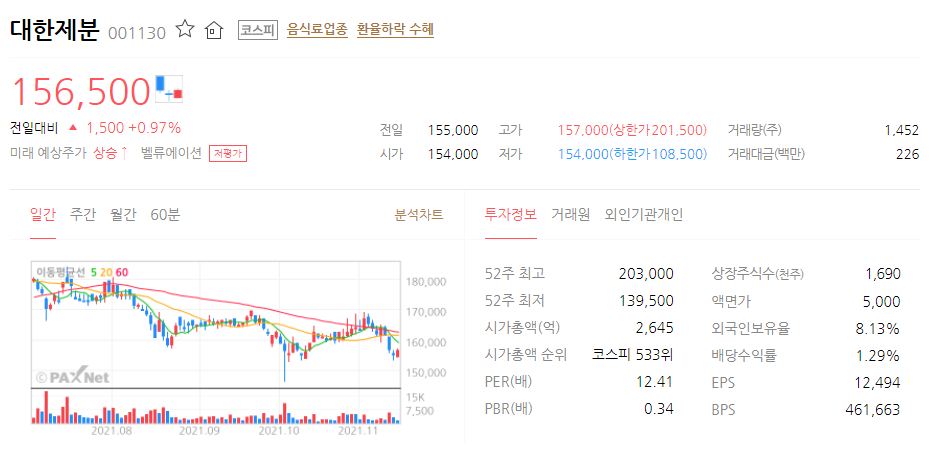Switch to the 거래원 tab
933x456 pixels.
(x=571, y=215)
